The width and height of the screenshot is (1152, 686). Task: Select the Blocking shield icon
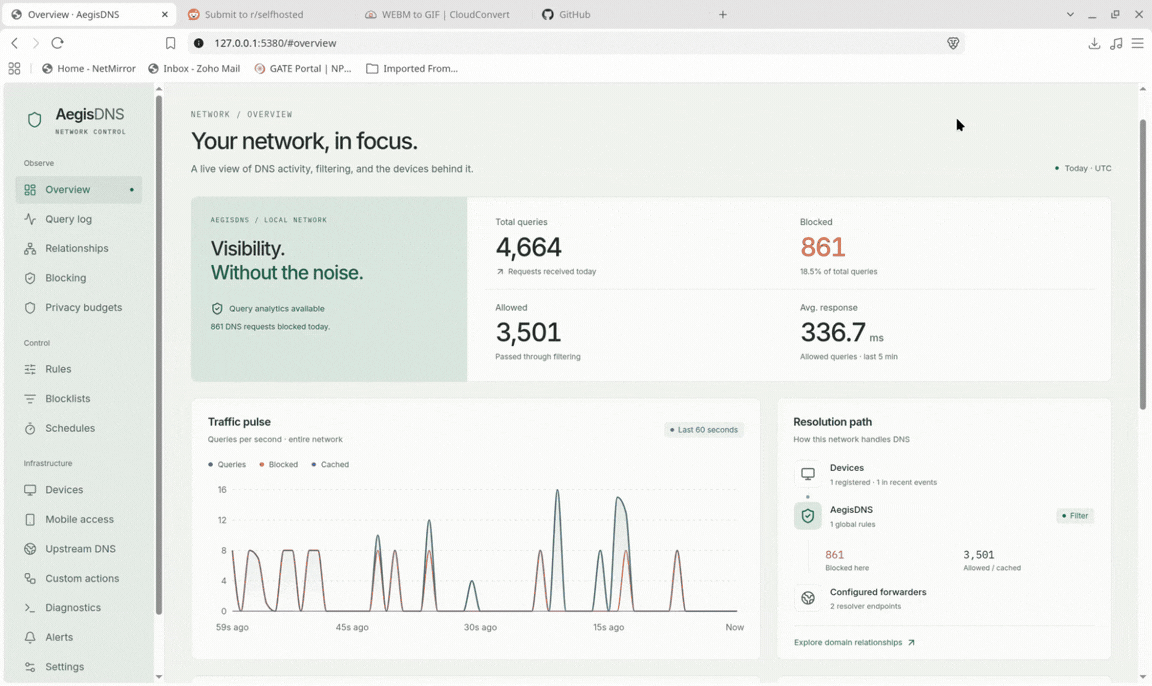pos(30,278)
